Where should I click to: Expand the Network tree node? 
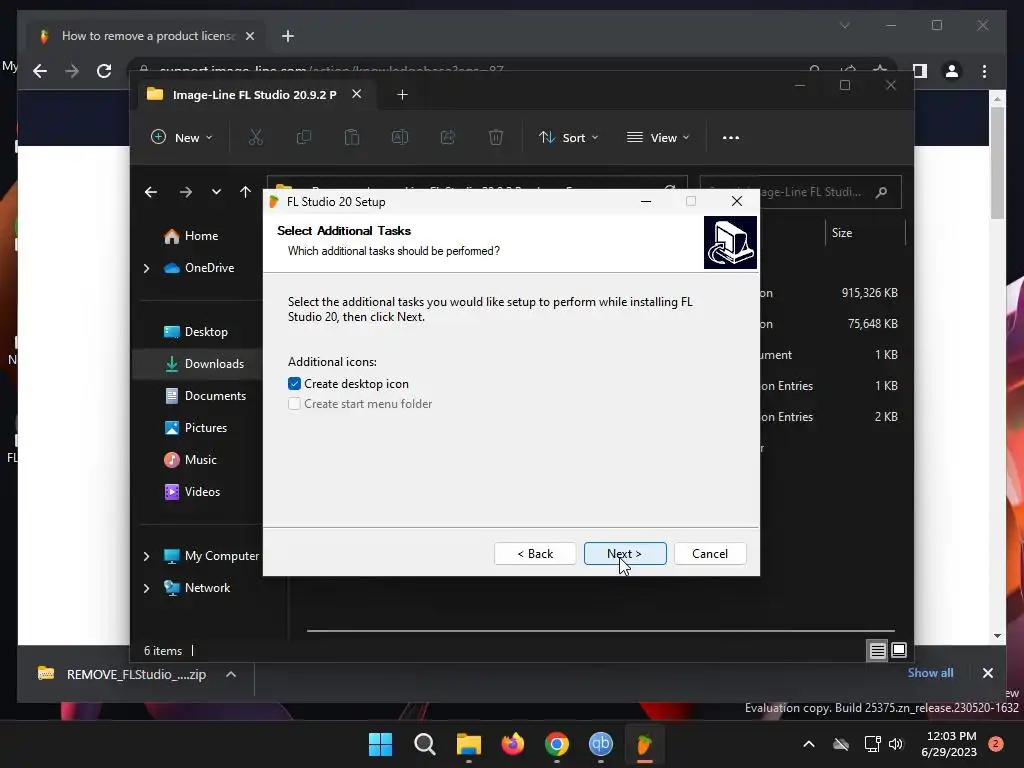click(146, 588)
